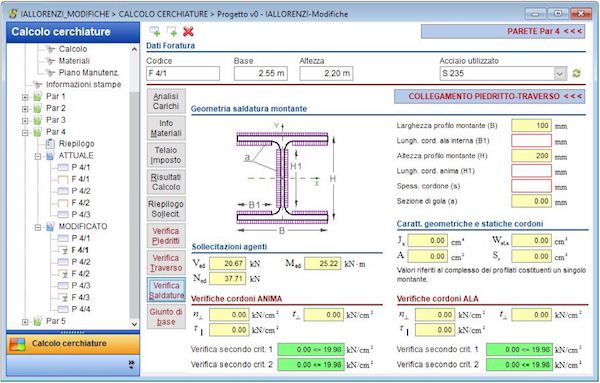600x383 pixels.
Task: Click the empty Spess. cordone (s) field
Action: (532, 186)
